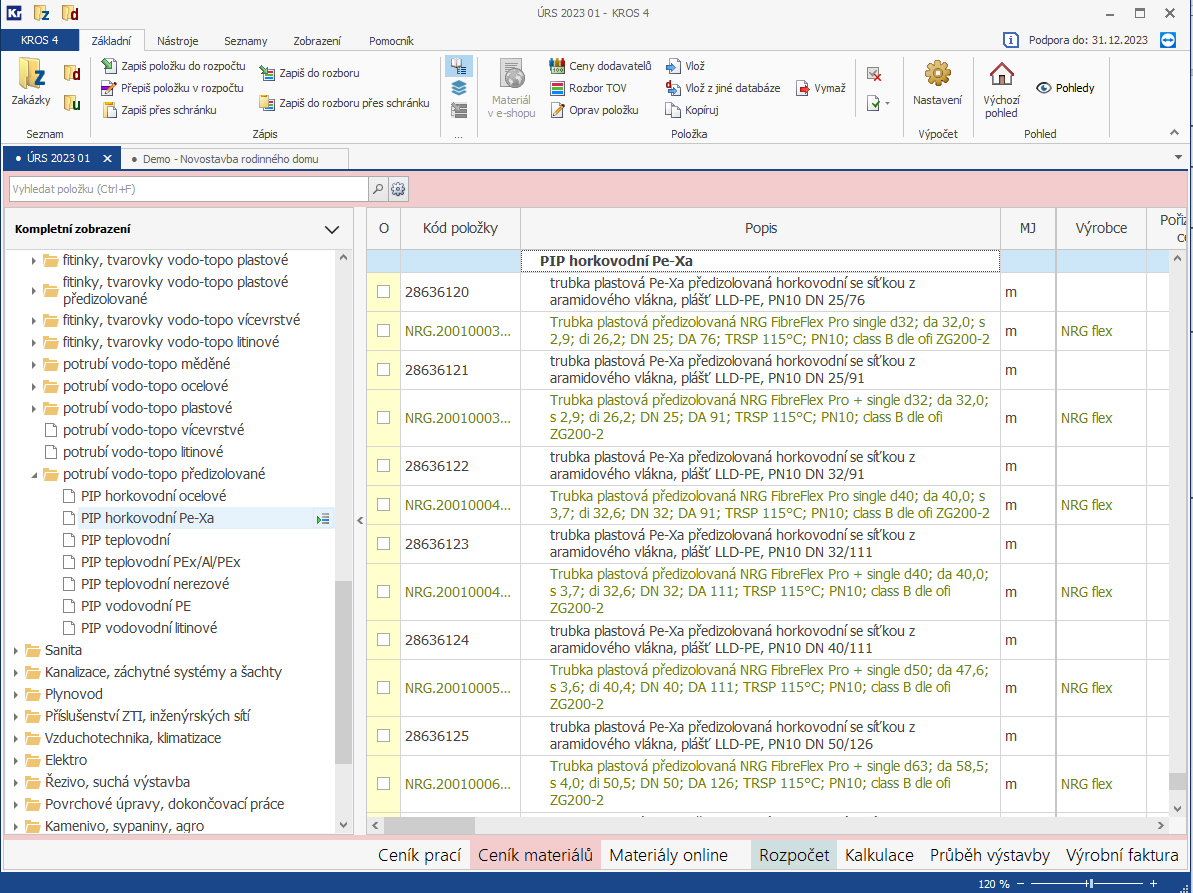Click the uncheck-all icon with red cross
This screenshot has height=893, width=1193.
point(874,74)
